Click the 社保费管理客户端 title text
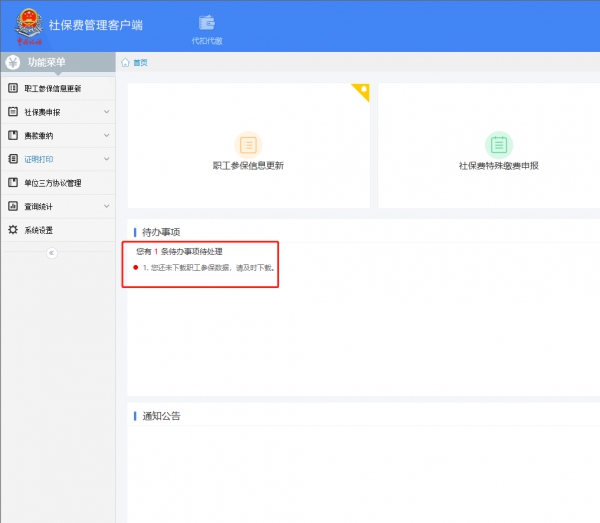Viewport: 600px width, 523px height. click(96, 25)
